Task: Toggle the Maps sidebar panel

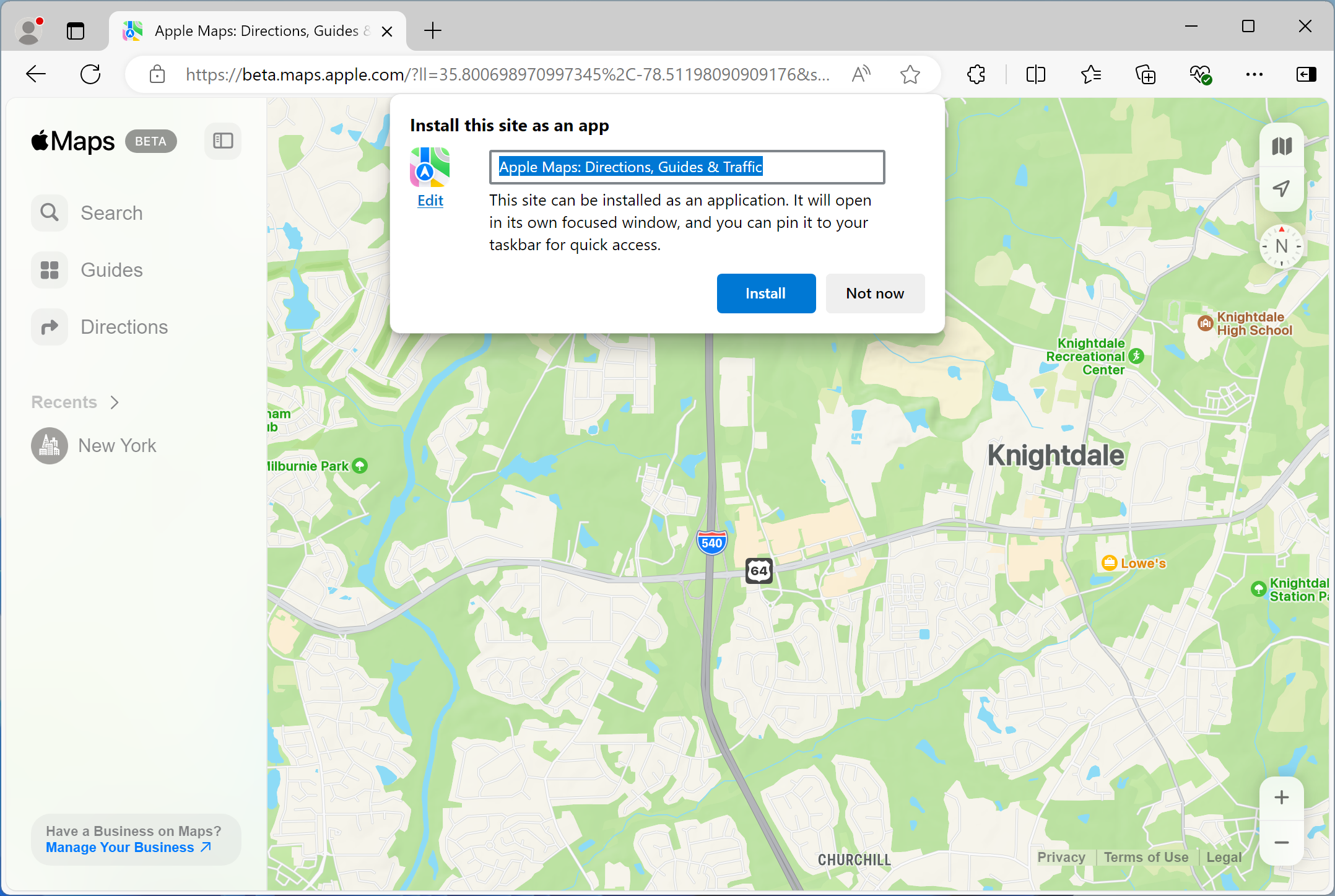Action: coord(222,141)
